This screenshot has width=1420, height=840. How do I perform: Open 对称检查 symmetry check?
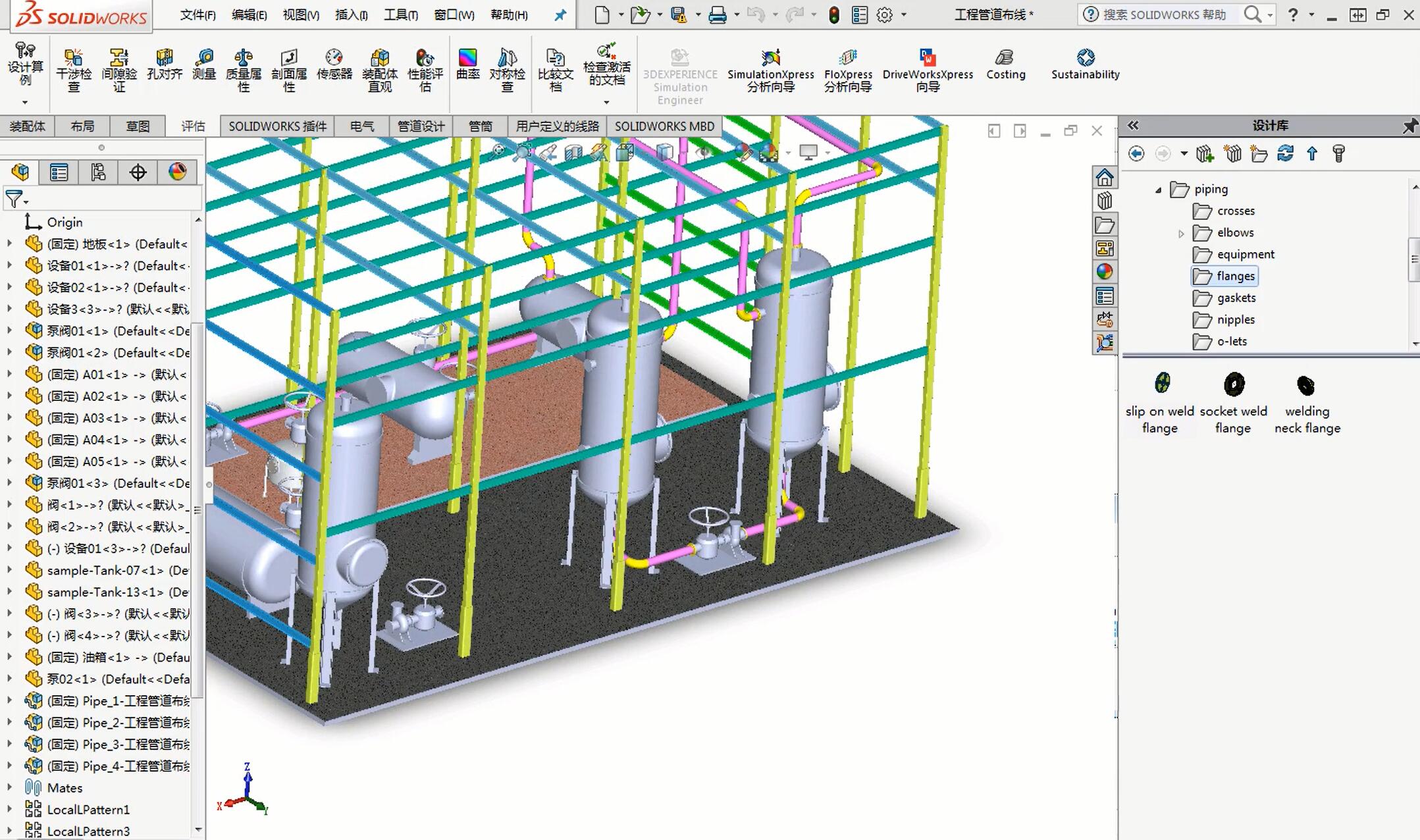click(507, 70)
